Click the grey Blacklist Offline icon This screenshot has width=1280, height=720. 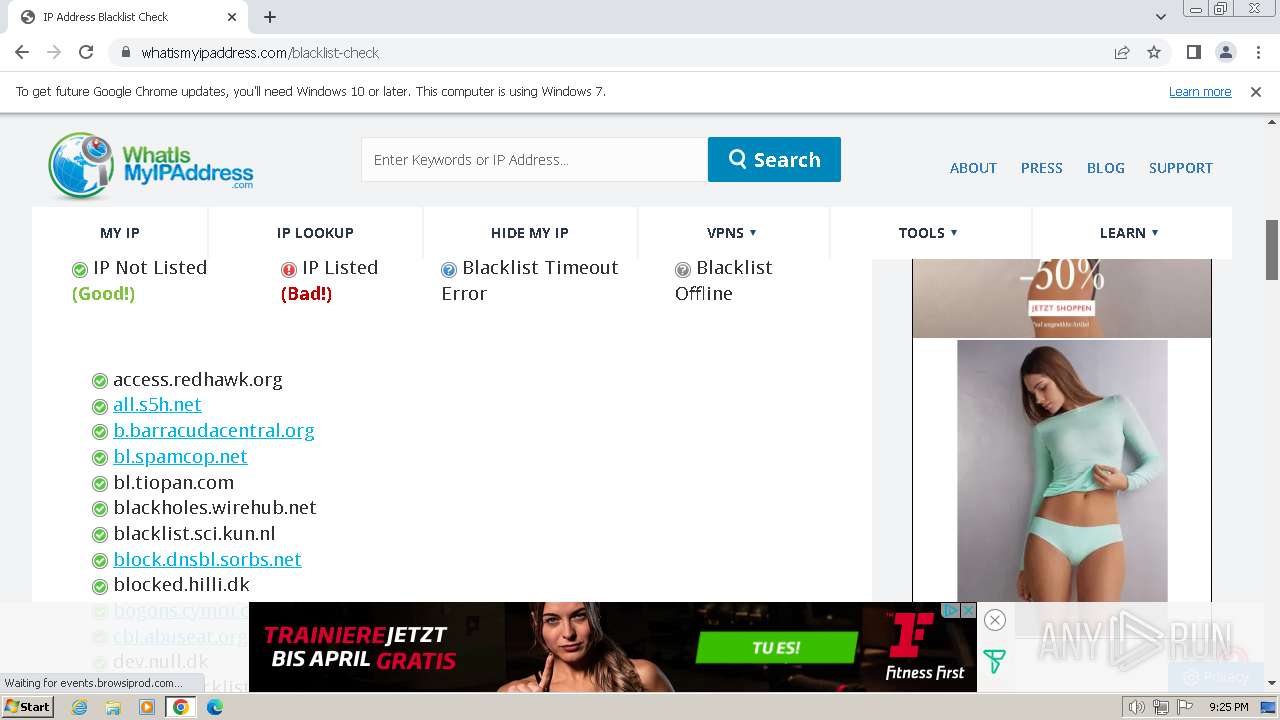pyautogui.click(x=683, y=269)
